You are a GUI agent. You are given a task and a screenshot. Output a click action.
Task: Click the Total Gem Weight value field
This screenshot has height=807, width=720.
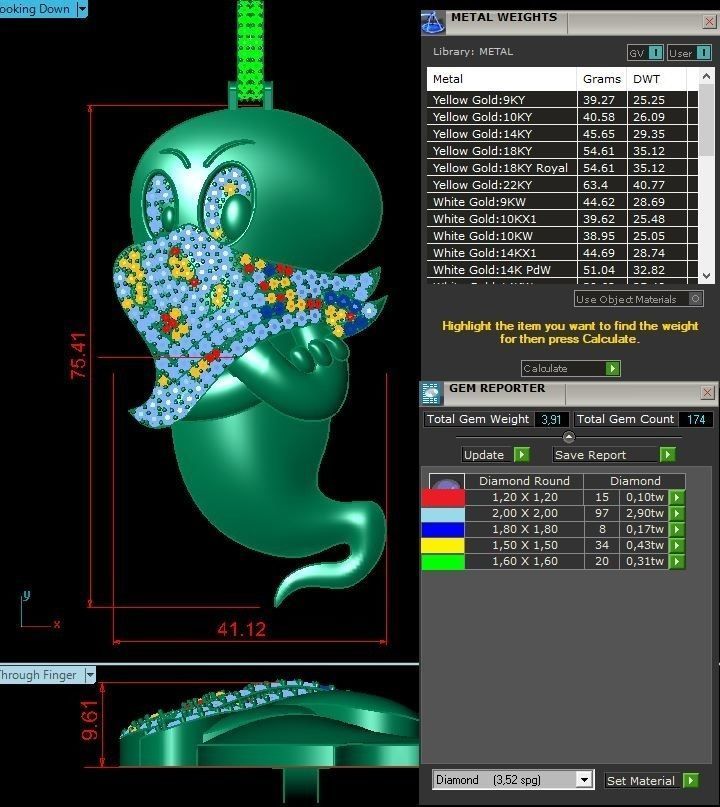point(551,419)
